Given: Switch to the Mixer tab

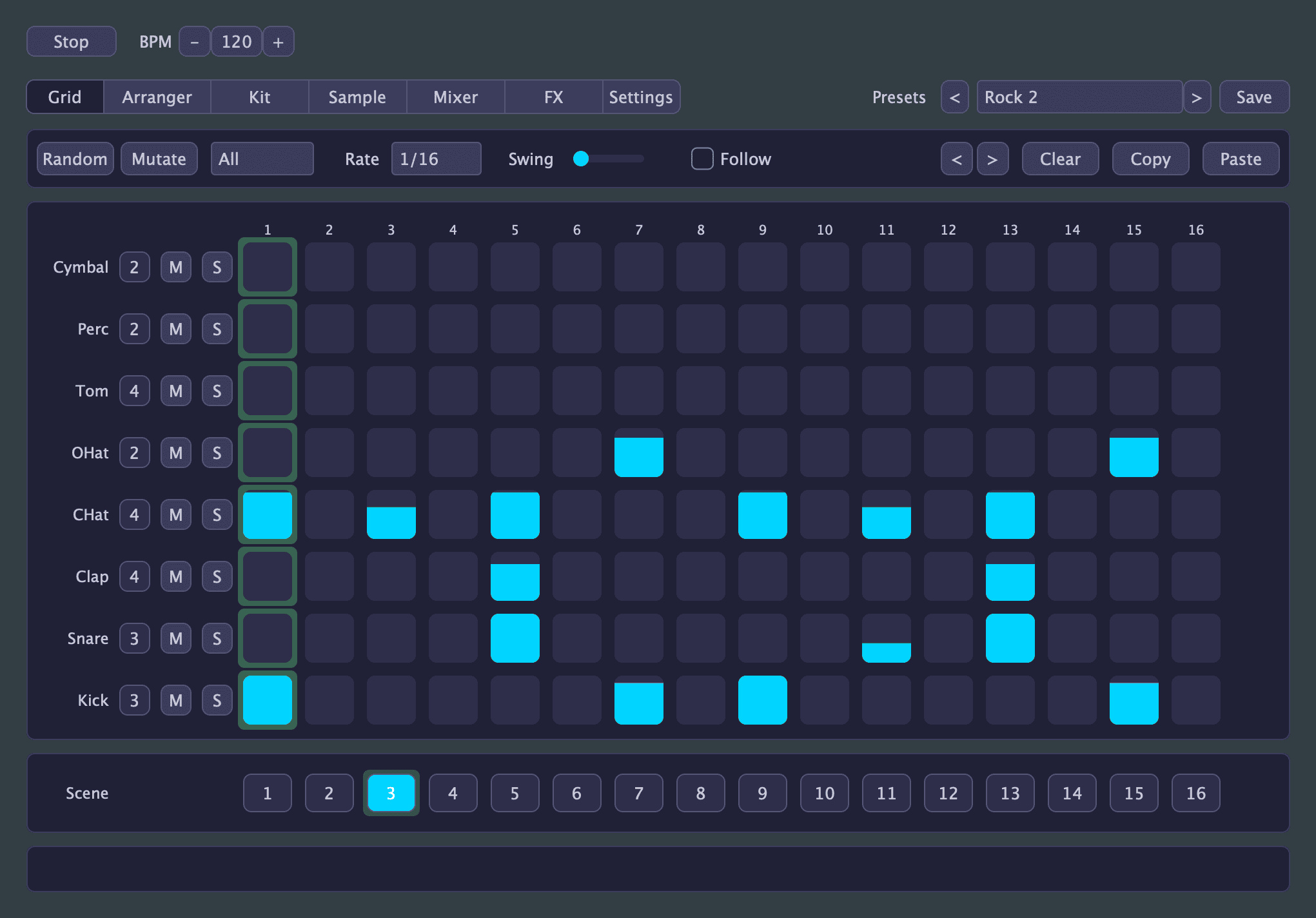Looking at the screenshot, I should coord(455,97).
